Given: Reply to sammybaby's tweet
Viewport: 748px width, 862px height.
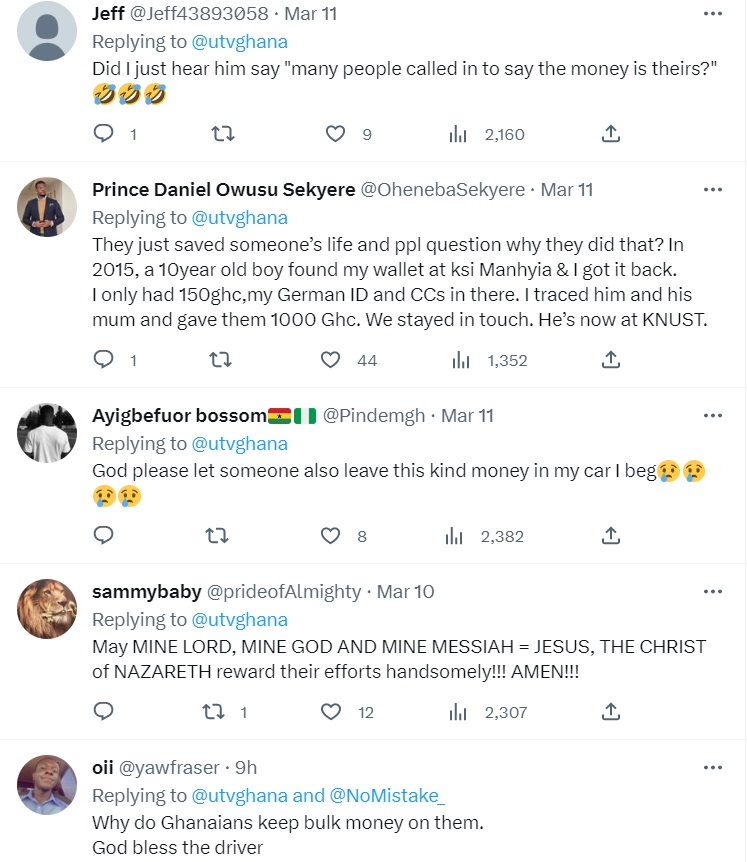Looking at the screenshot, I should tap(104, 712).
